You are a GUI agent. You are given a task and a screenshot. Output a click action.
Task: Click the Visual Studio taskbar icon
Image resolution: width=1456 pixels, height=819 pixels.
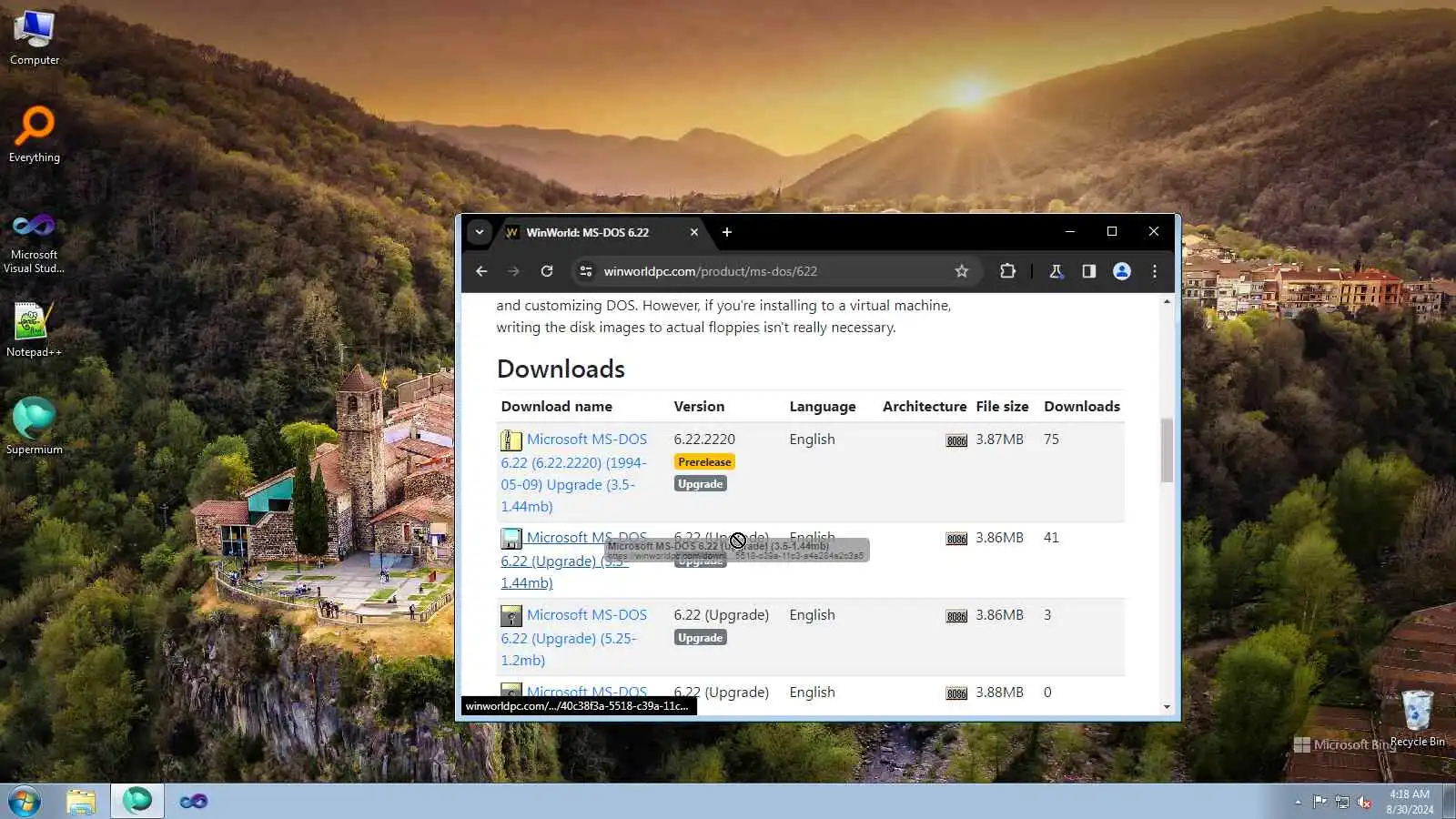[x=193, y=801]
